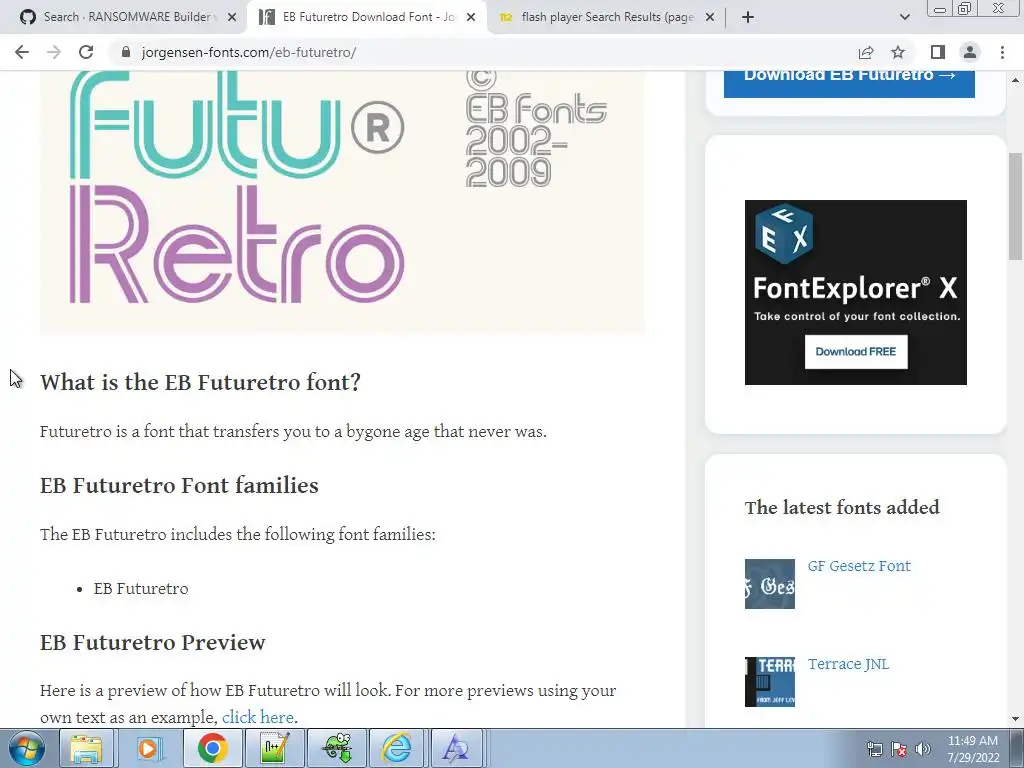Click the scrollbar up arrow
Viewport: 1024px width, 768px height.
coord(1016,80)
